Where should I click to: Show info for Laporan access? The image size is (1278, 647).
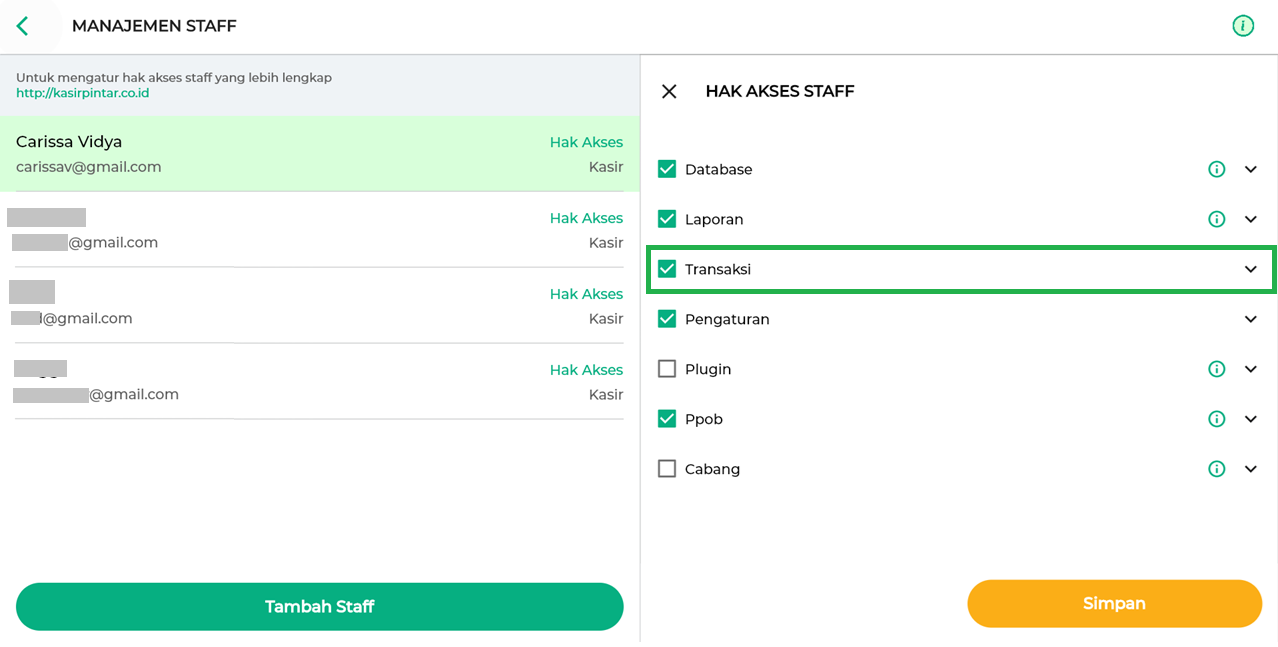tap(1216, 220)
